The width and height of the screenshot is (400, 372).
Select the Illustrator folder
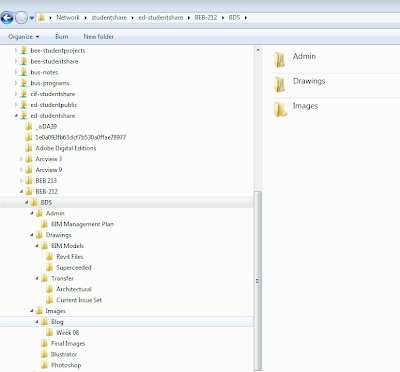tap(64, 354)
